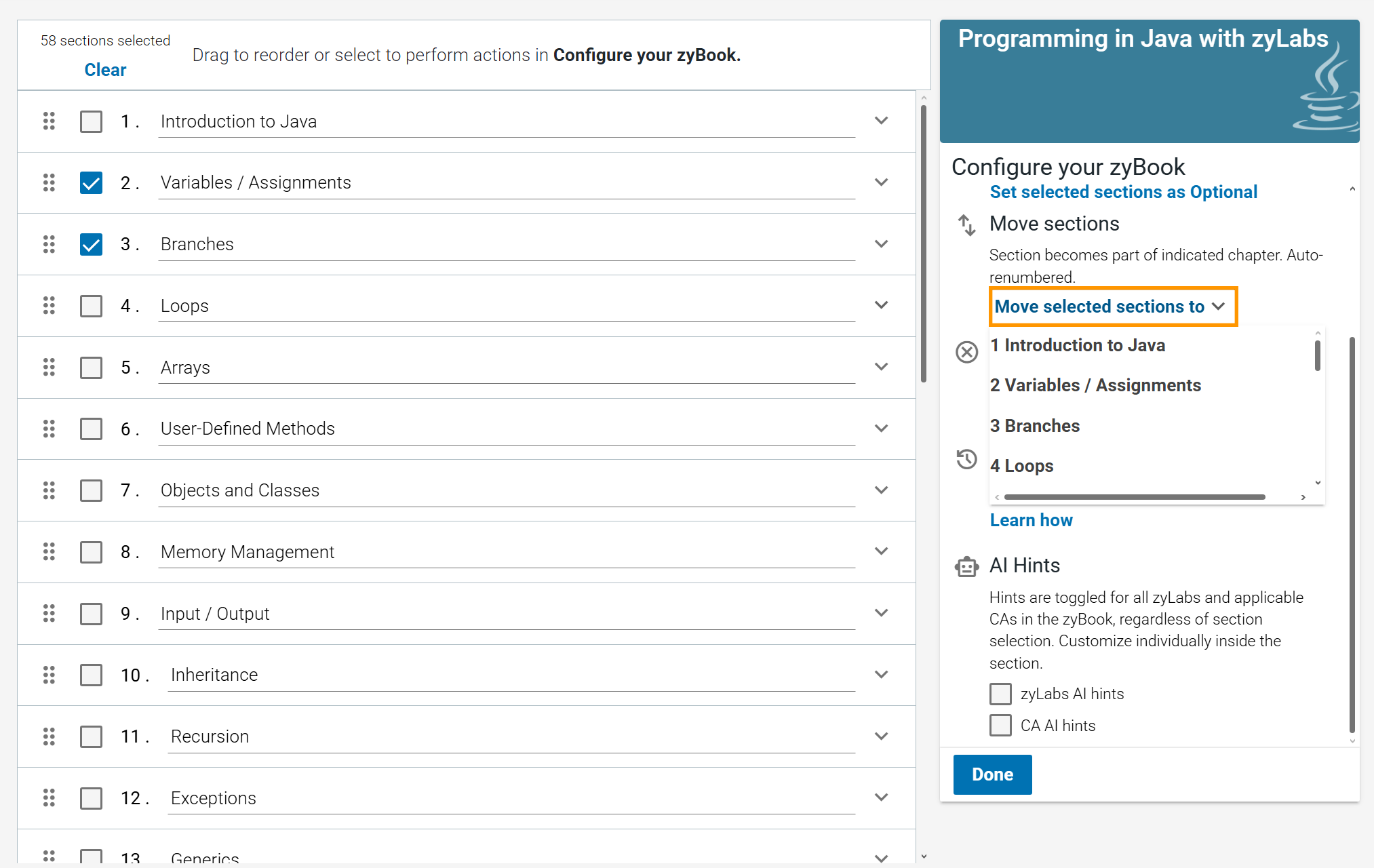Expand the Introduction to Java chapter
Screen dimensions: 1374x868
coord(881,121)
